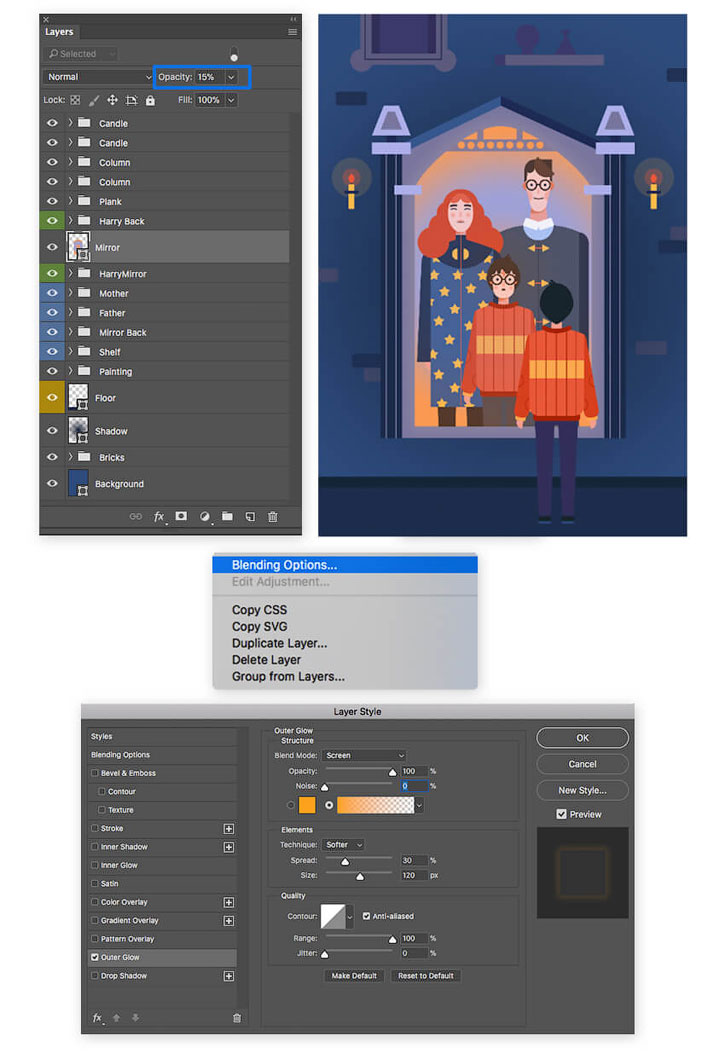The height and width of the screenshot is (1059, 725).
Task: Enable the Stroke checkbox
Action: [95, 829]
